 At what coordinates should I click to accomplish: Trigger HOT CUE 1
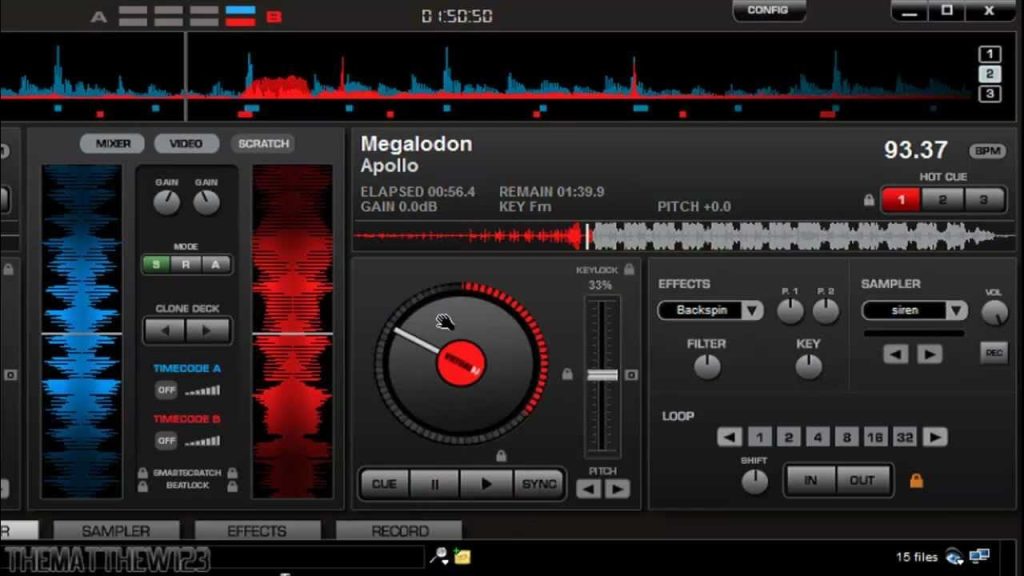pyautogui.click(x=901, y=200)
